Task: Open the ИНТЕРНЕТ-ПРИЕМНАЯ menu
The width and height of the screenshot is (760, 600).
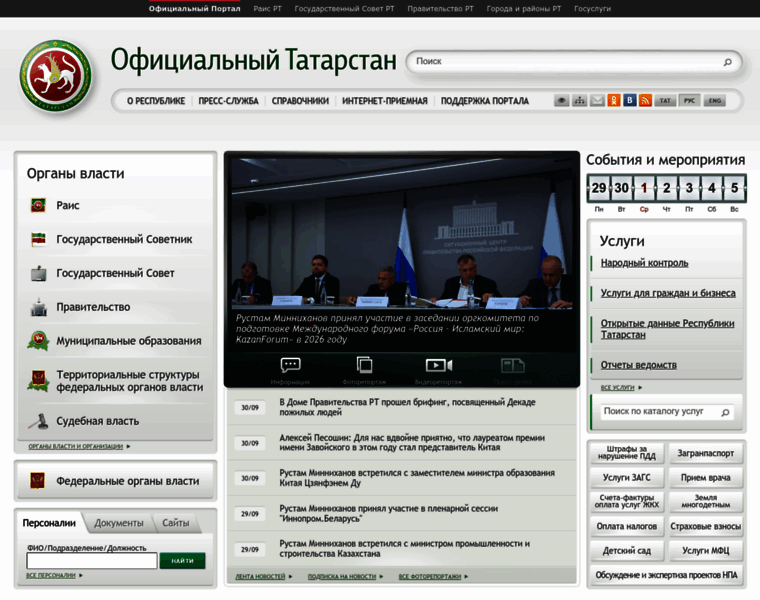Action: pos(385,101)
